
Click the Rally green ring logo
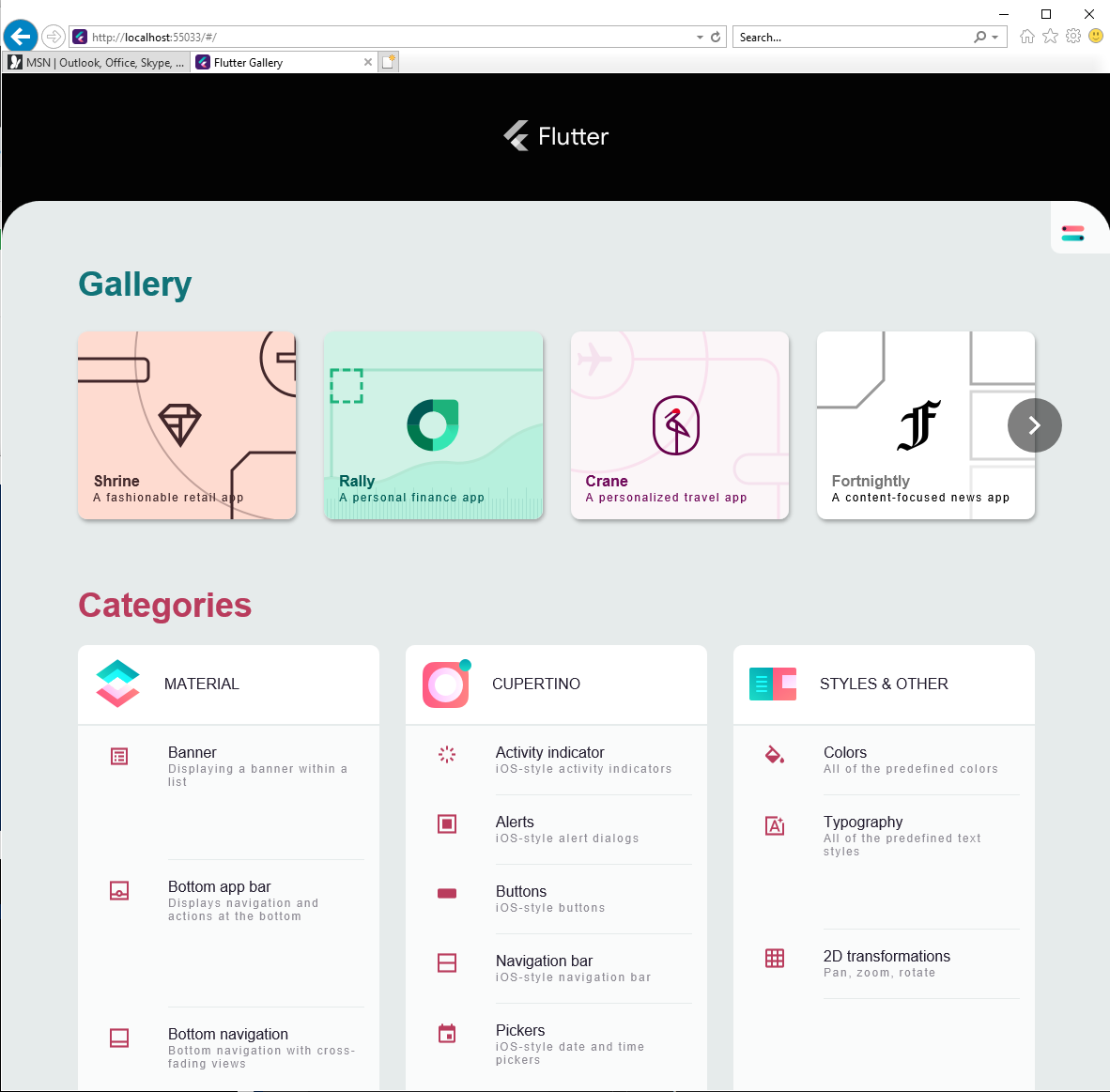[x=433, y=424]
